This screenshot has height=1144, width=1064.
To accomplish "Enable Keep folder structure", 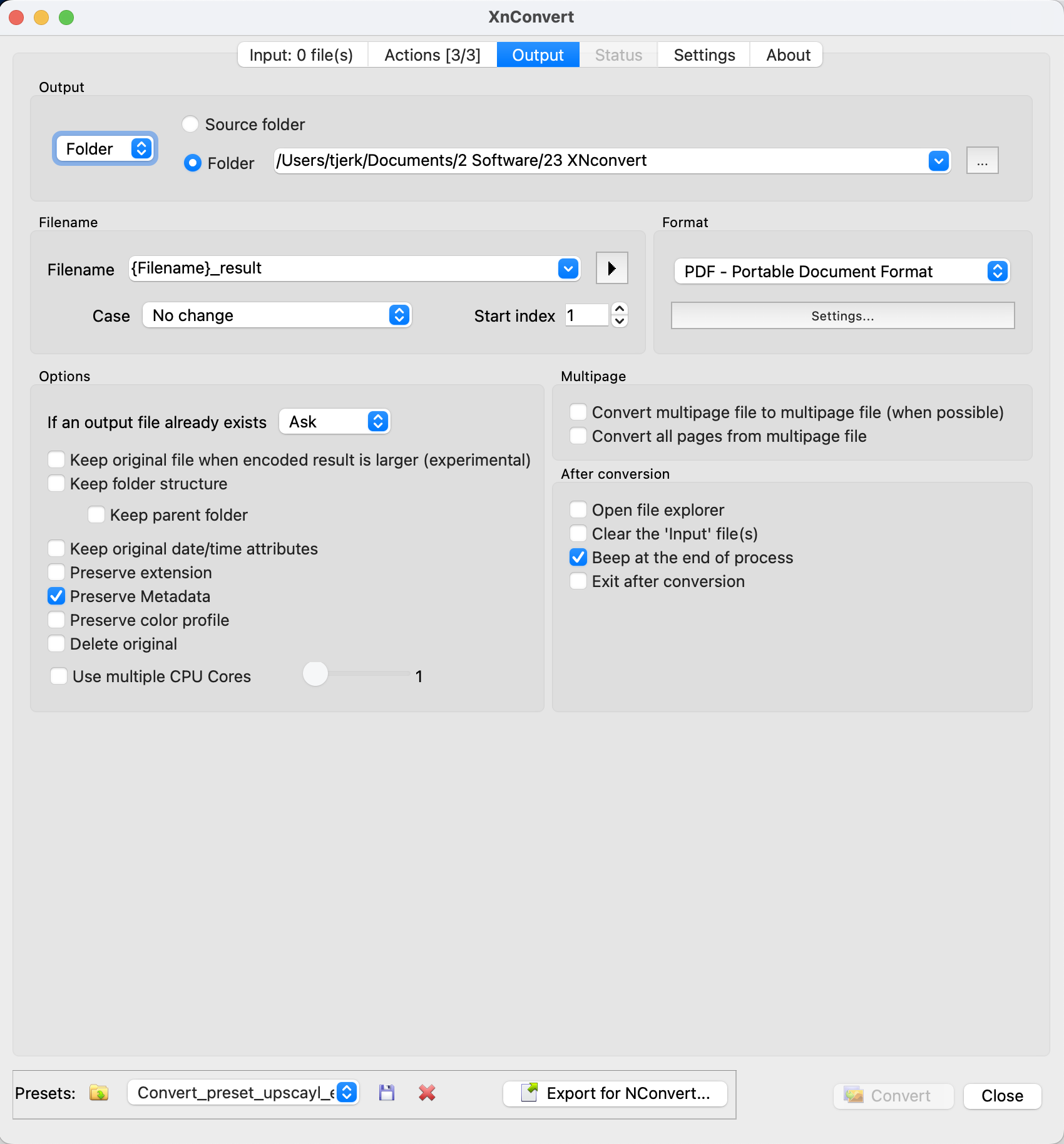I will point(56,483).
